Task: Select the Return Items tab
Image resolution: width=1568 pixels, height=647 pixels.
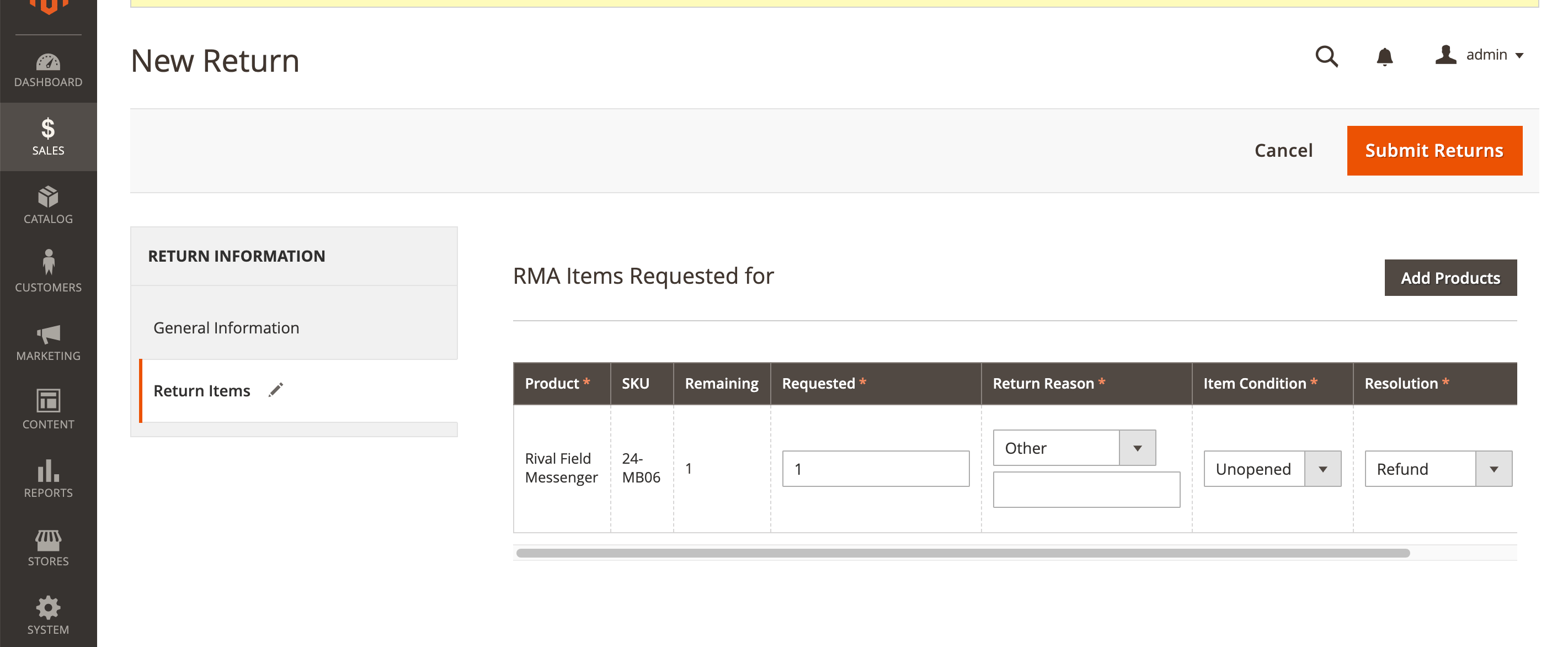Action: coord(202,390)
